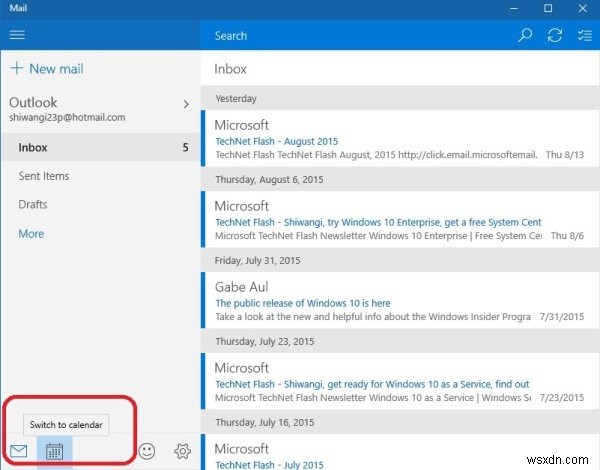
Task: Switch to mail using envelope icon
Action: click(18, 451)
